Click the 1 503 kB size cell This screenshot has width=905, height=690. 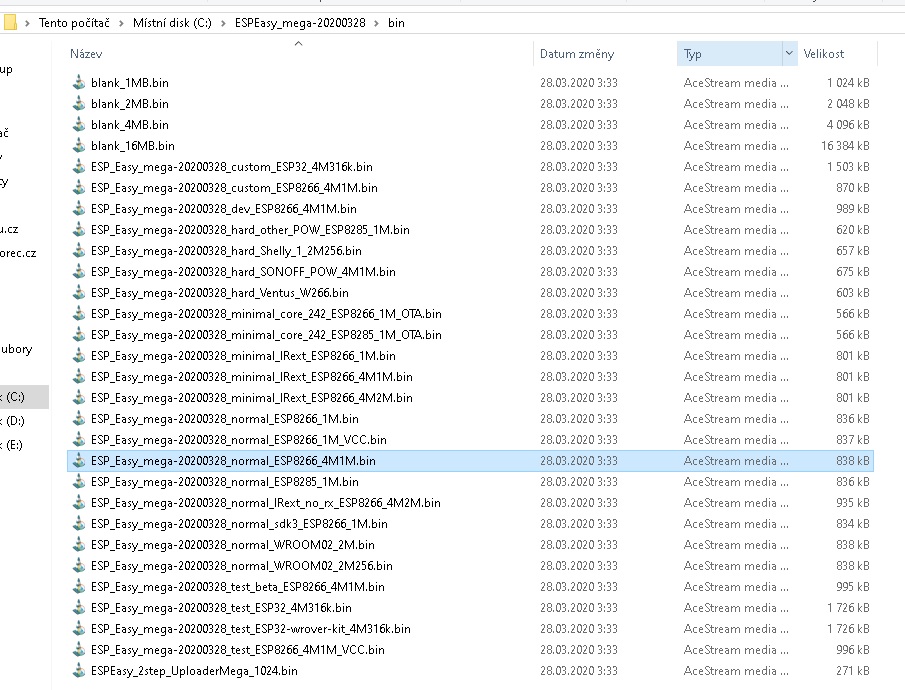848,167
